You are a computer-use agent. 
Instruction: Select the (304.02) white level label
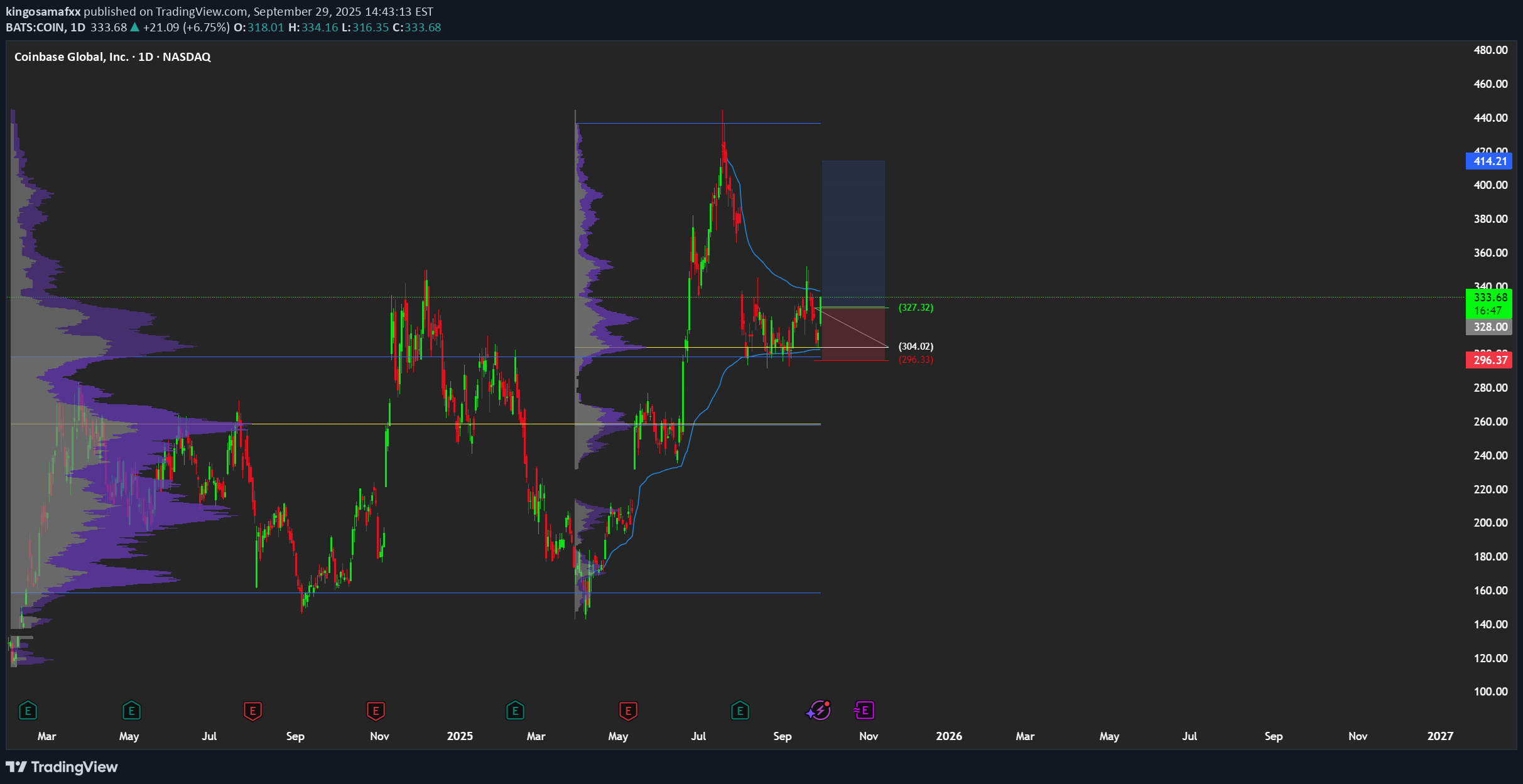tap(916, 346)
